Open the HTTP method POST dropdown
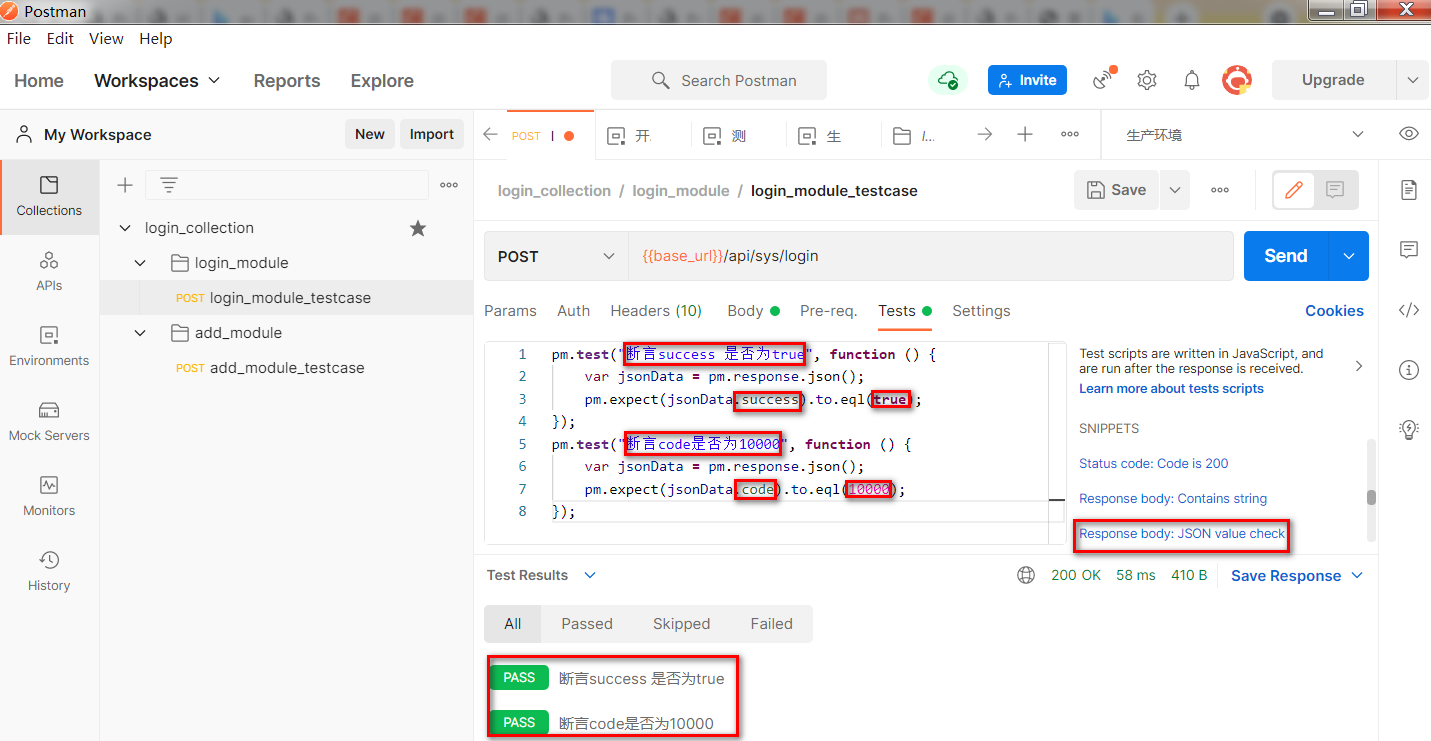This screenshot has height=741, width=1431. tap(556, 257)
